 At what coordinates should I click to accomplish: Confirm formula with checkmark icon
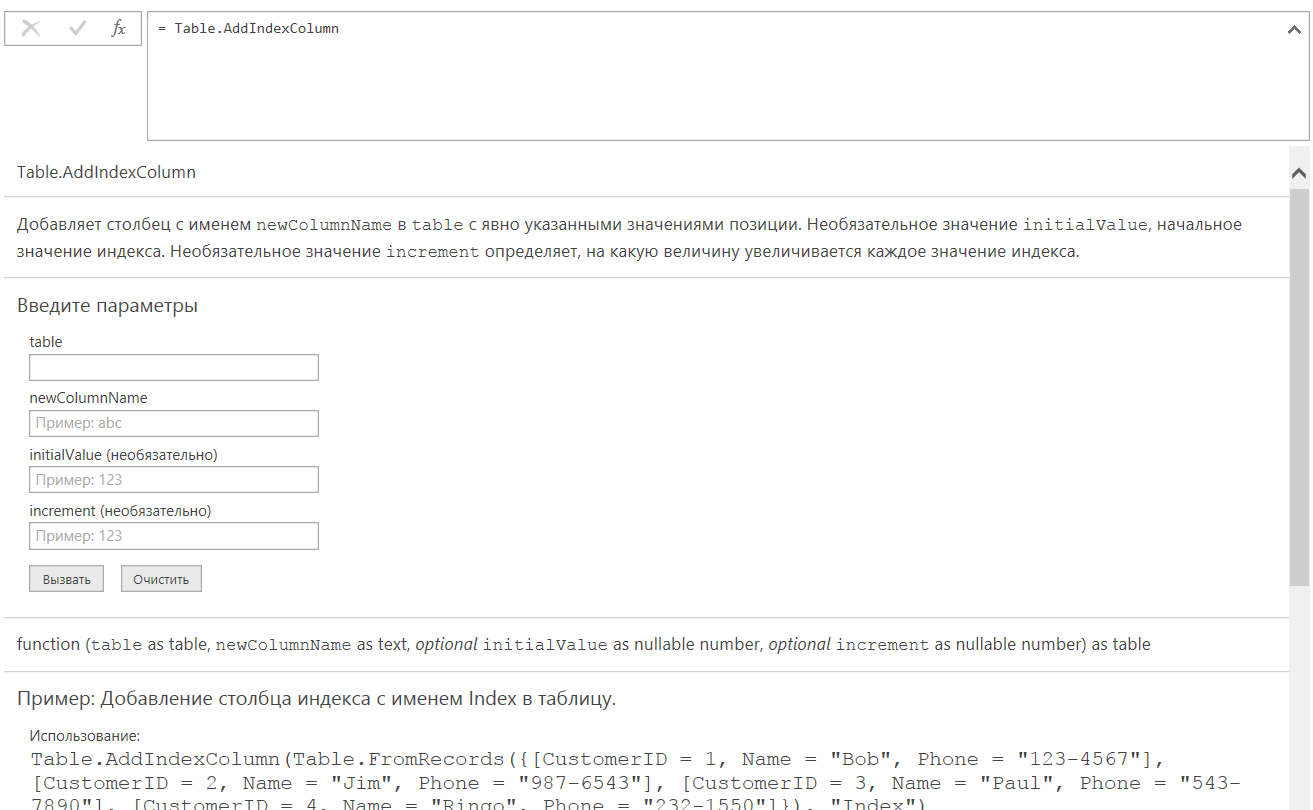77,28
